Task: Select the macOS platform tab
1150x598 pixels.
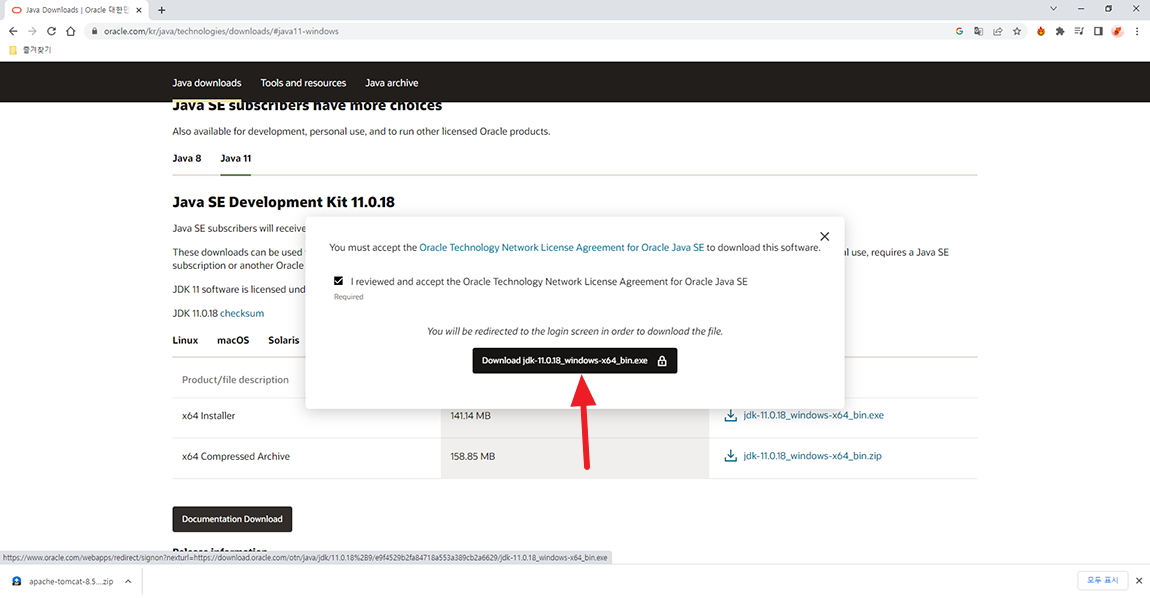Action: [x=233, y=340]
